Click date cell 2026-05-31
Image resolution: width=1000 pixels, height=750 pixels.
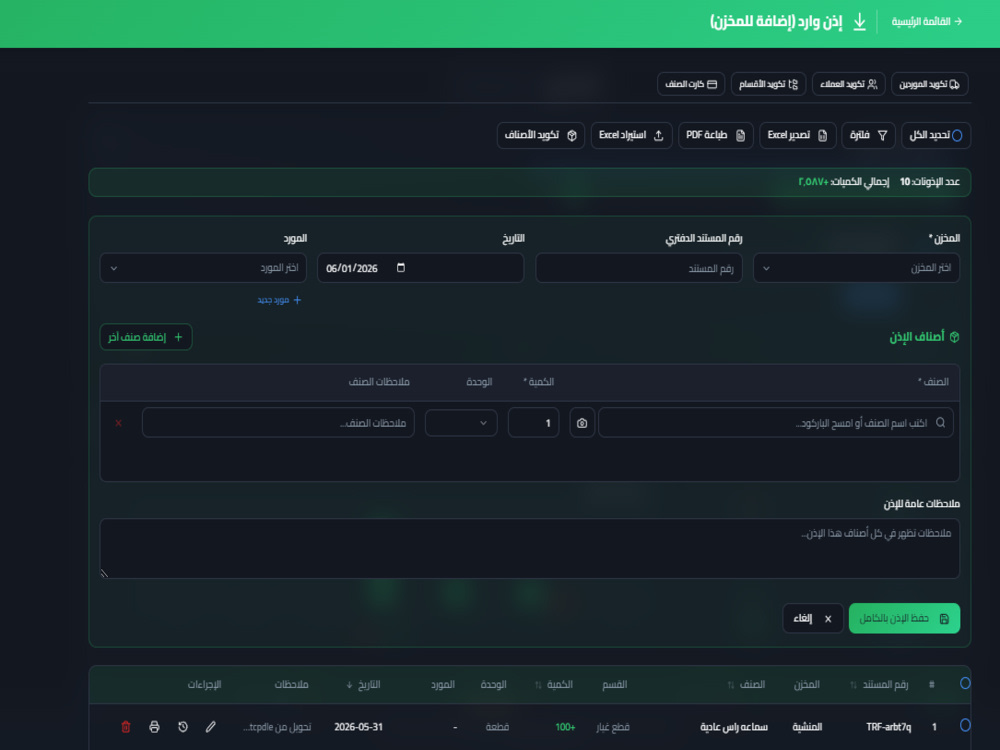tap(358, 726)
